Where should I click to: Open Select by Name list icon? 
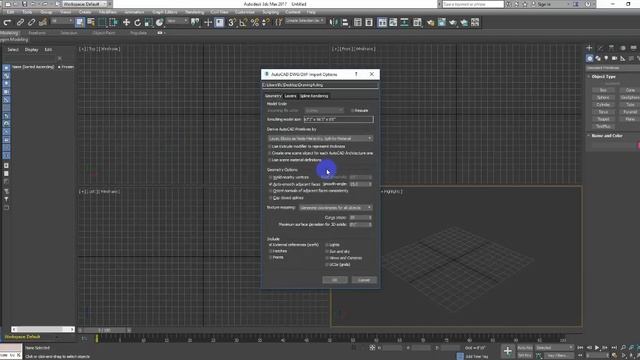coord(91,22)
